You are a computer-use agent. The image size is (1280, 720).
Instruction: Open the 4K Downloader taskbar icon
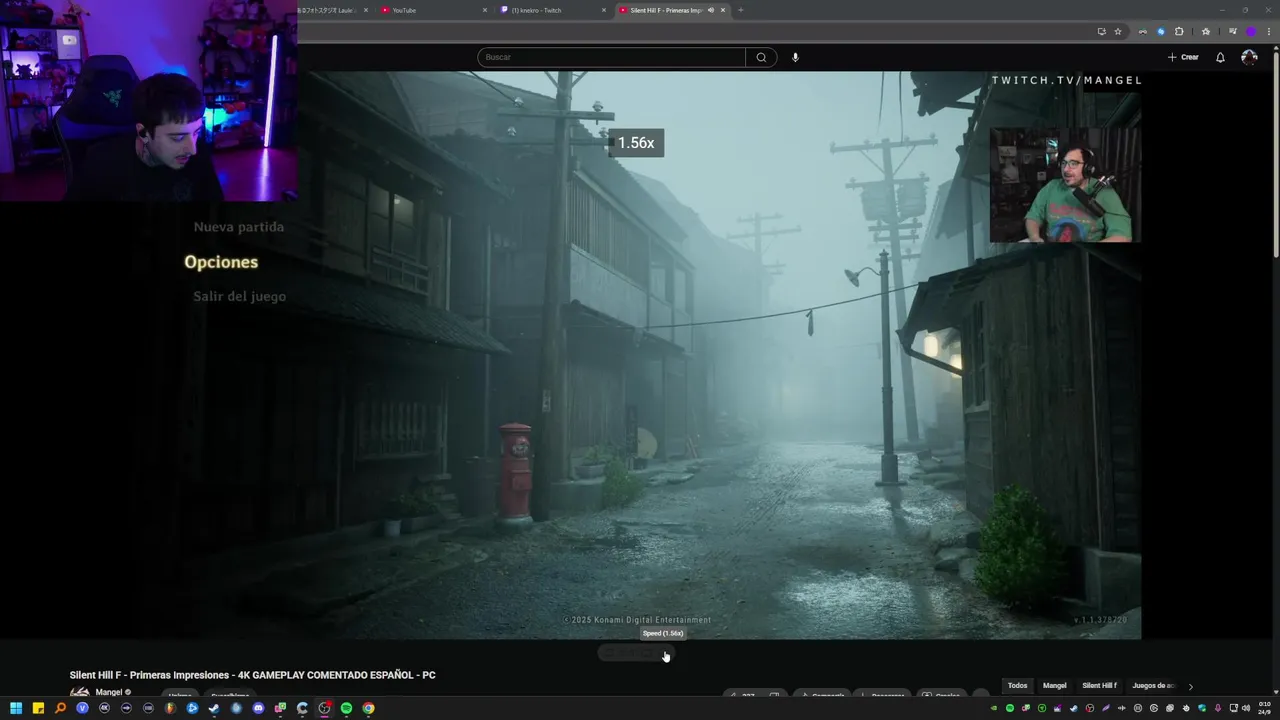(104, 708)
